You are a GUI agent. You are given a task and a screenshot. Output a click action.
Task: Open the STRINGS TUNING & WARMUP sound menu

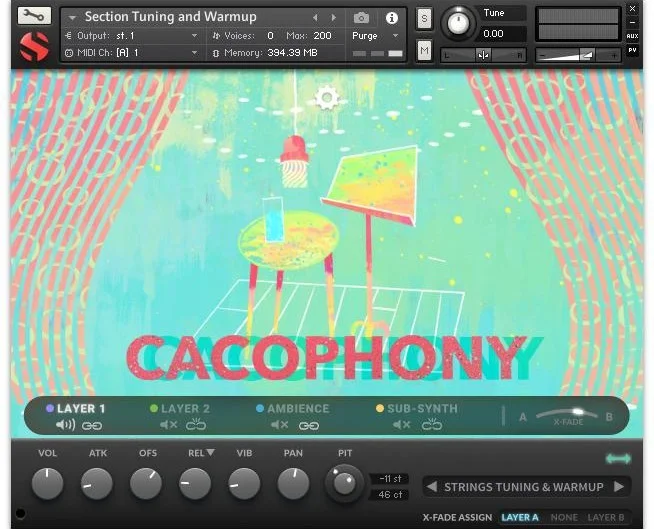pos(524,487)
